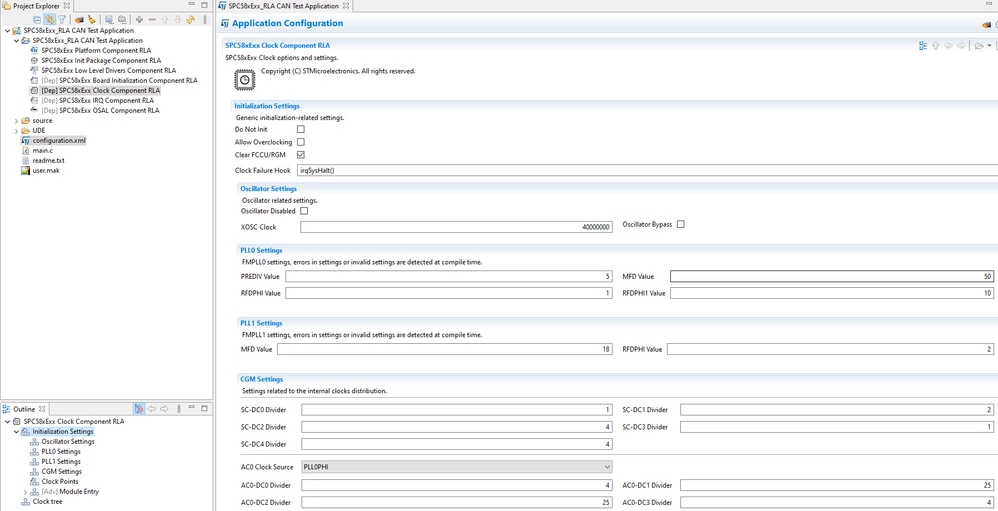Click the add component plus icon
The image size is (998, 511).
point(139,20)
